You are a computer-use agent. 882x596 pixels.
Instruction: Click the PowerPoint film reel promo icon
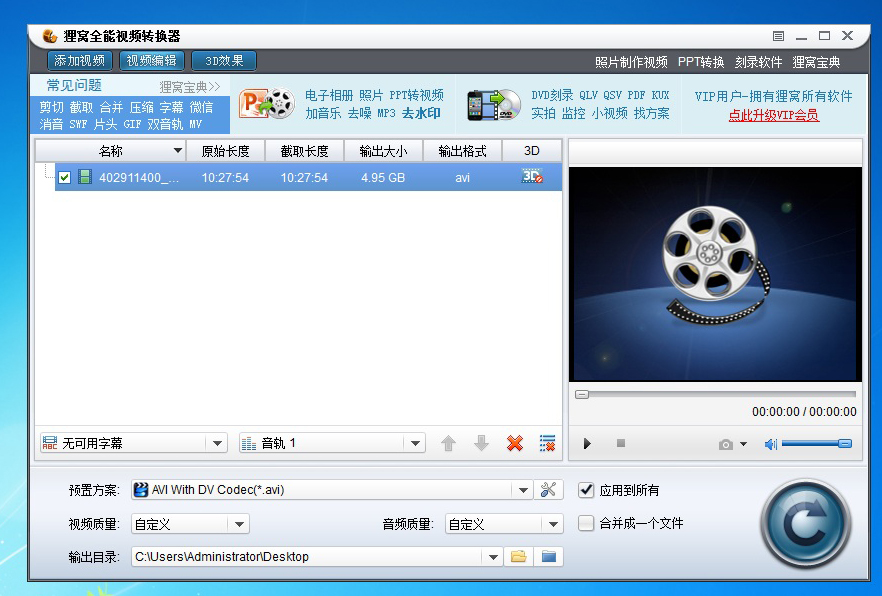point(267,104)
